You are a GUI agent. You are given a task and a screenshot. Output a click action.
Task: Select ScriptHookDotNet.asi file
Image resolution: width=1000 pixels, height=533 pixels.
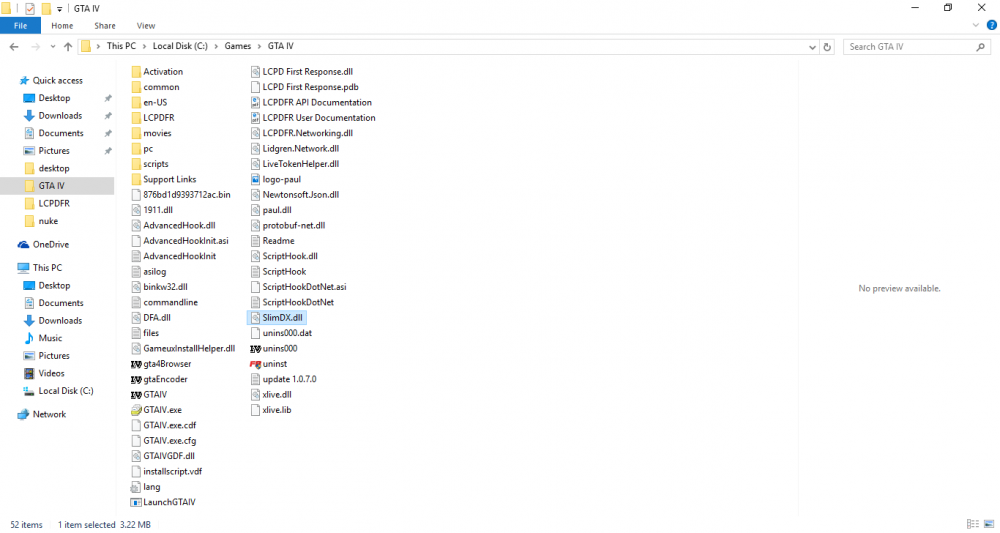click(298, 287)
